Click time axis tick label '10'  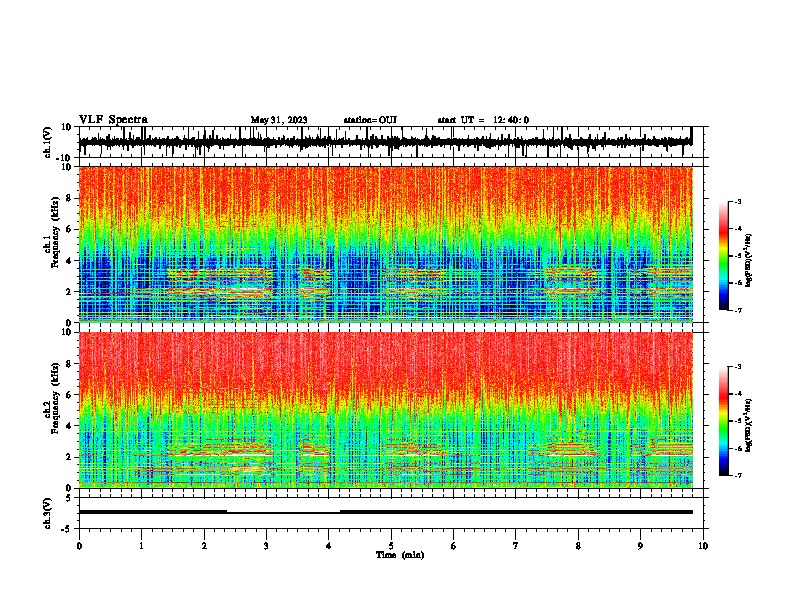[703, 546]
